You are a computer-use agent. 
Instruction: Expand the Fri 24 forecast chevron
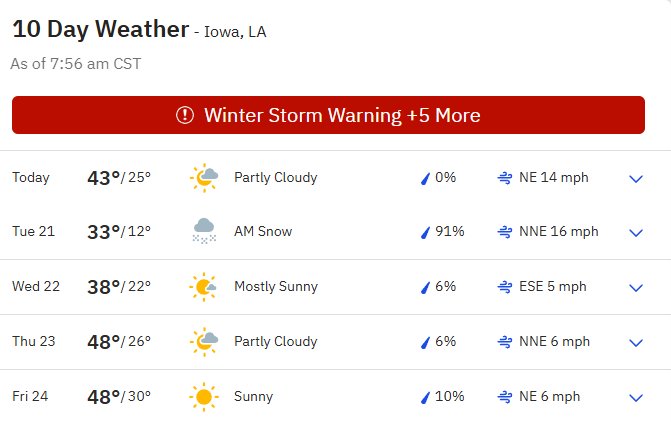636,398
